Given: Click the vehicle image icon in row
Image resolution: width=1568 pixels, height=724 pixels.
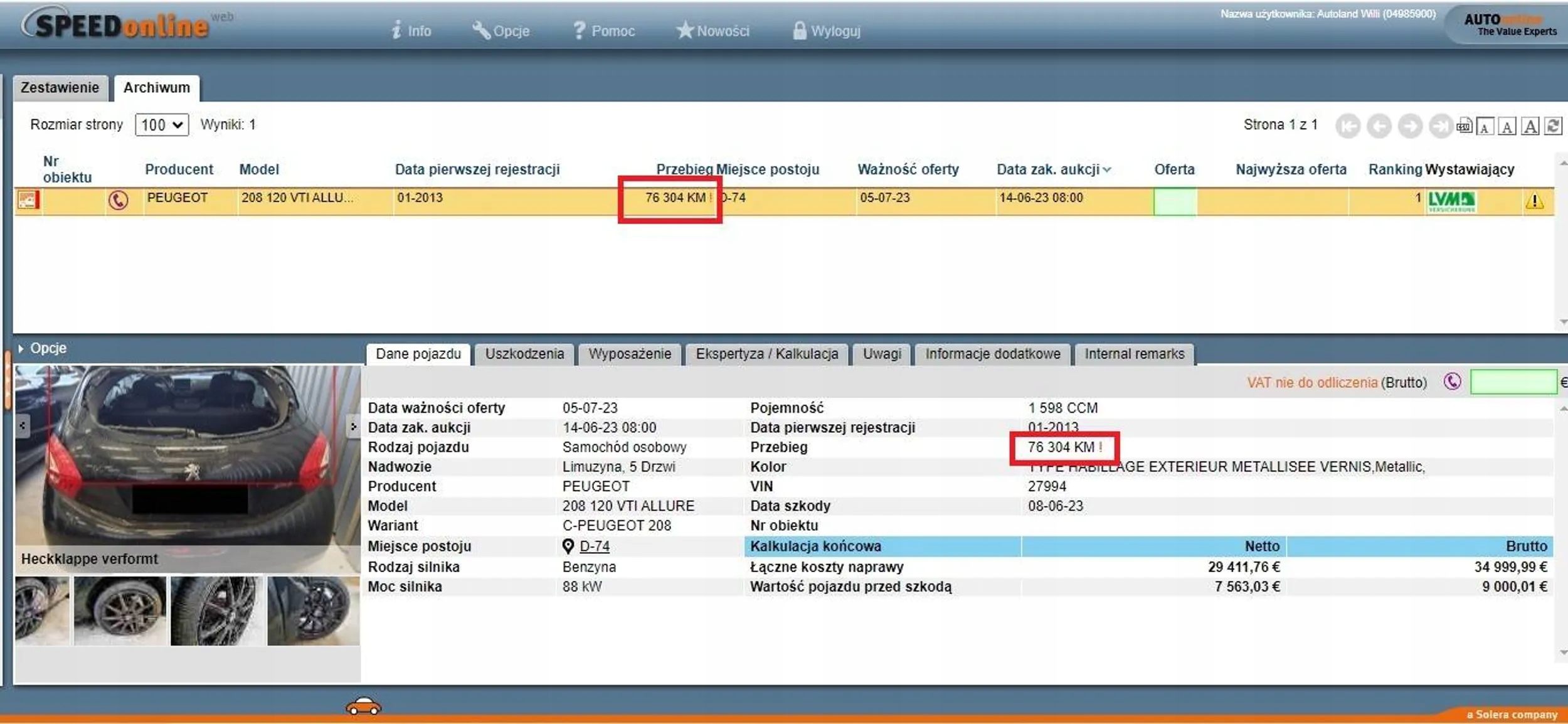Looking at the screenshot, I should 28,200.
